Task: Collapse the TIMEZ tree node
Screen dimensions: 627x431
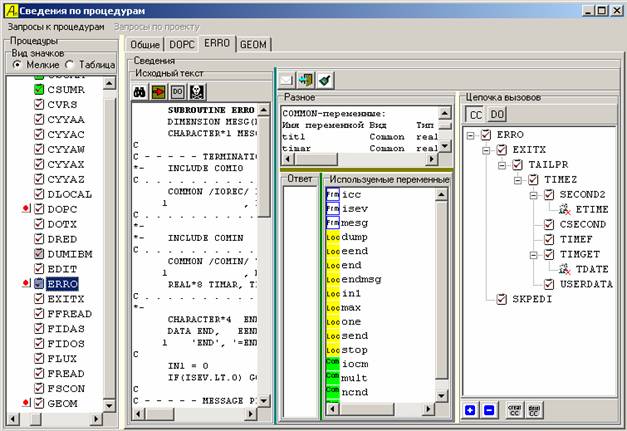Action: 517,180
